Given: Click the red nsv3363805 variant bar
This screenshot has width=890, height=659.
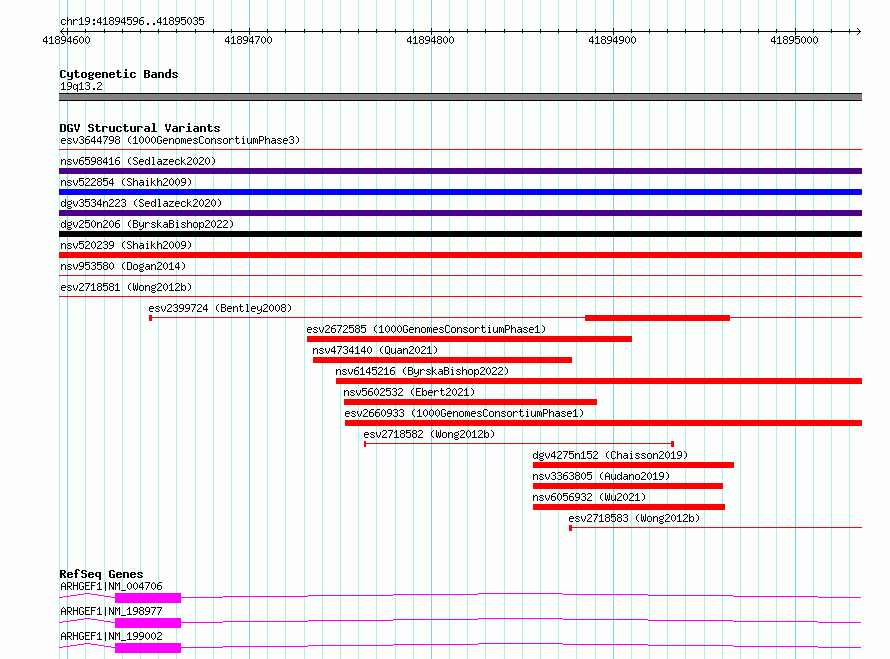Looking at the screenshot, I should 628,486.
